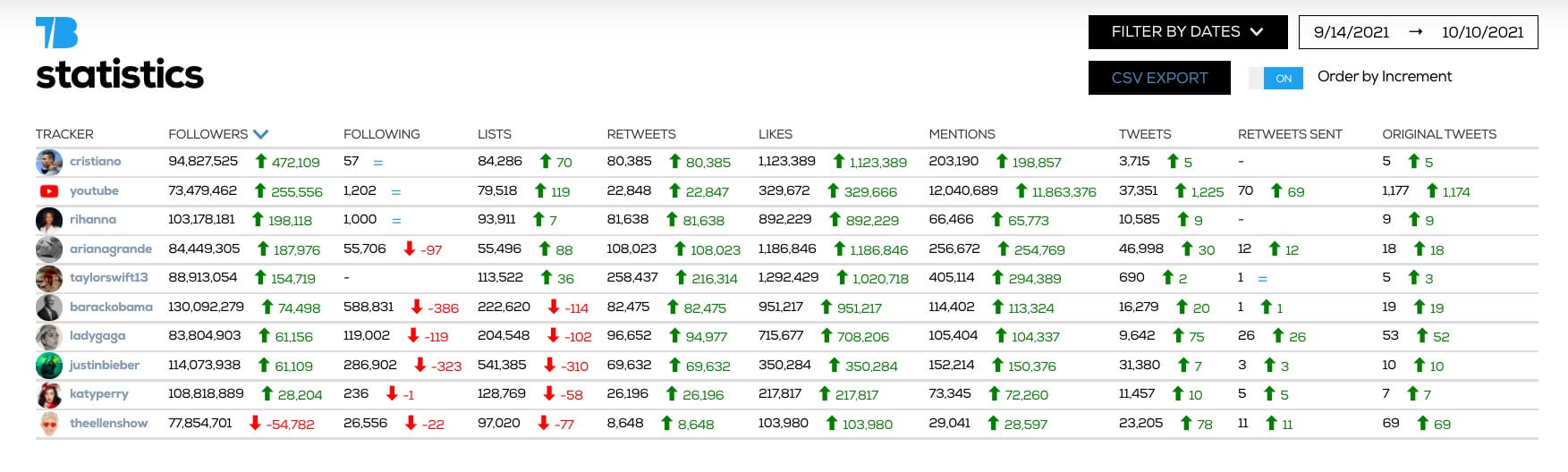Screen dimensions: 1568x472
Task: Click the equals sign in taylorswift13 retweets sent
Action: point(1262,279)
